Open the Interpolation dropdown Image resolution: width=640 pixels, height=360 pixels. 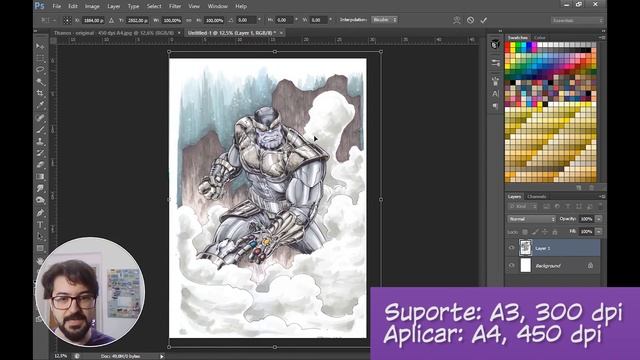tap(384, 20)
